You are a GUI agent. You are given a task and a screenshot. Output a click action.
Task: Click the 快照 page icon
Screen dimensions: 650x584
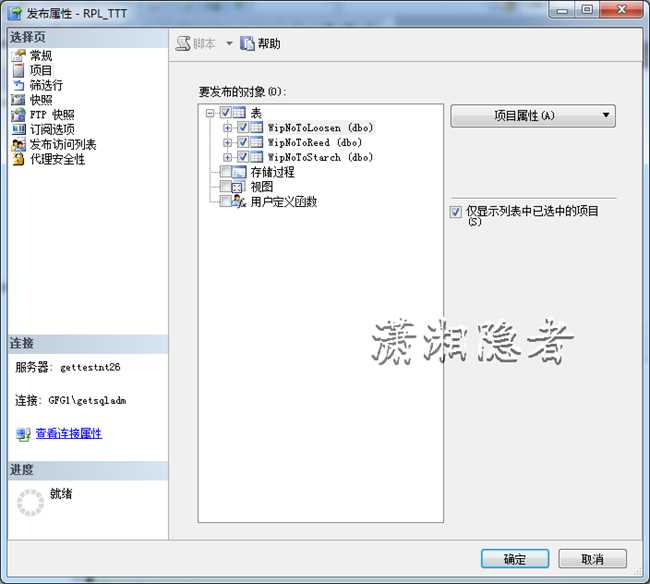[18, 100]
